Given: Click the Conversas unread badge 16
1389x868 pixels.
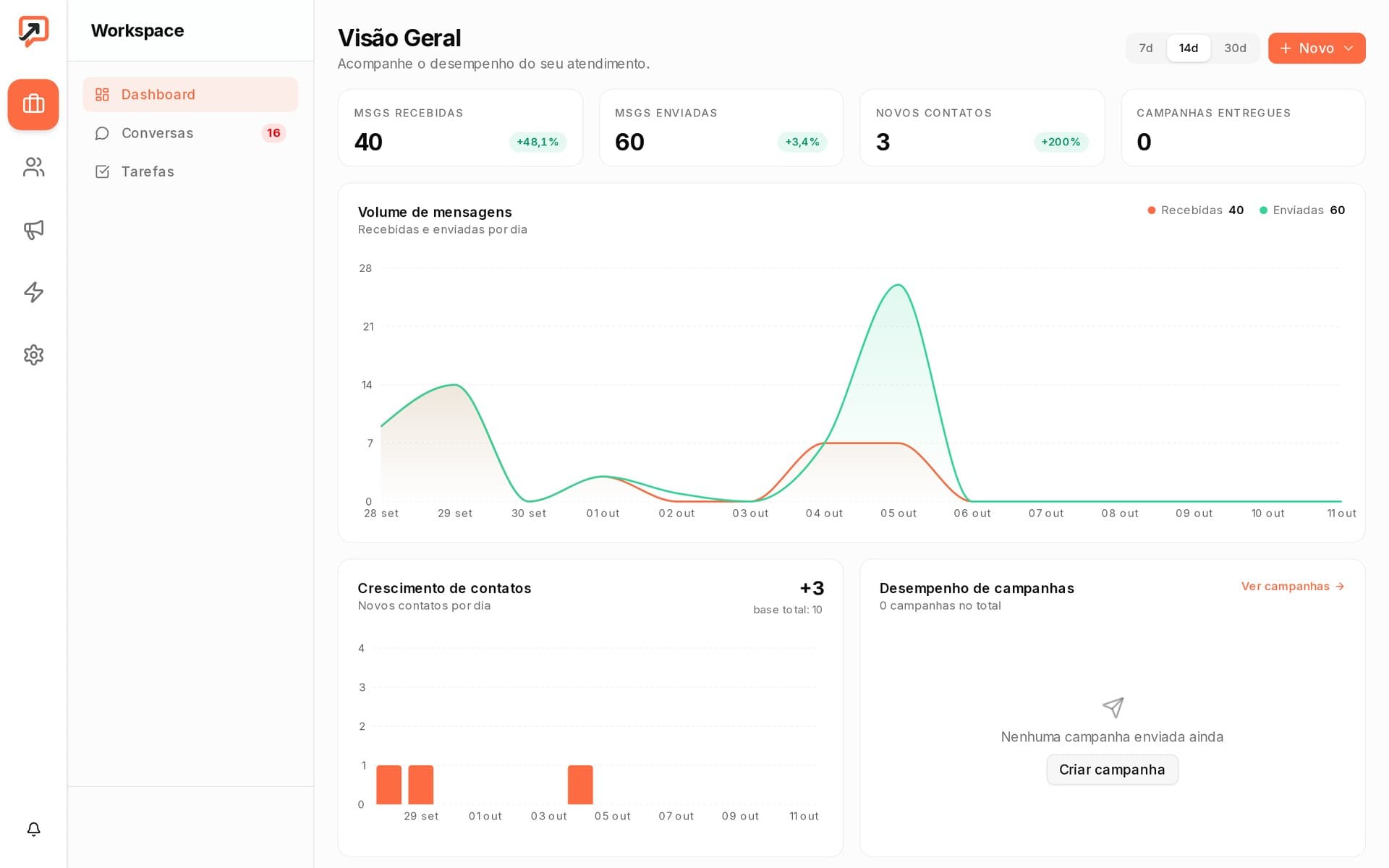Looking at the screenshot, I should point(273,133).
